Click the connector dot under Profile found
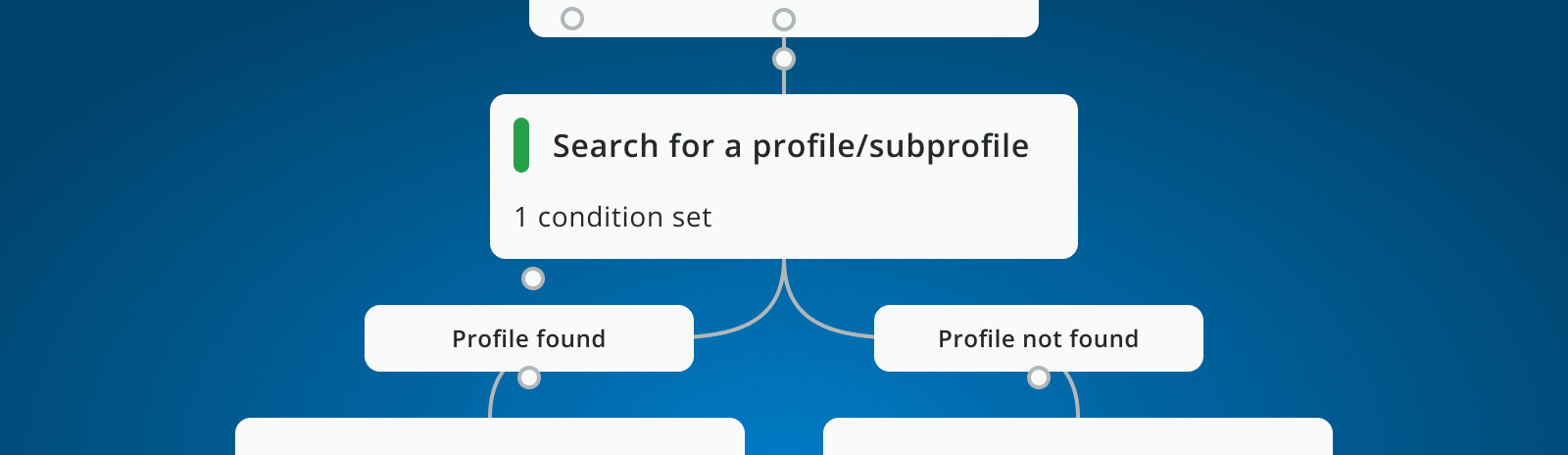 tap(529, 378)
